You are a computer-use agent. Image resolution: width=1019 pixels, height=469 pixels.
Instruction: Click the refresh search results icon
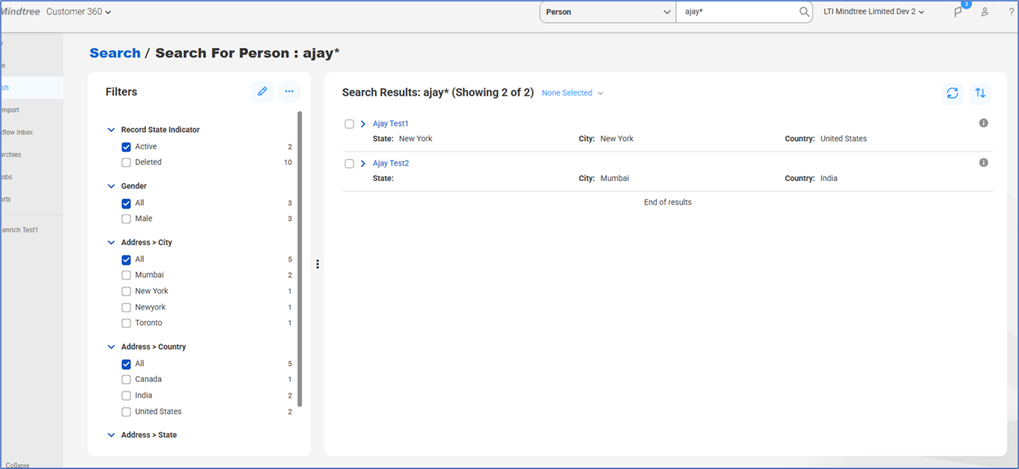point(952,93)
